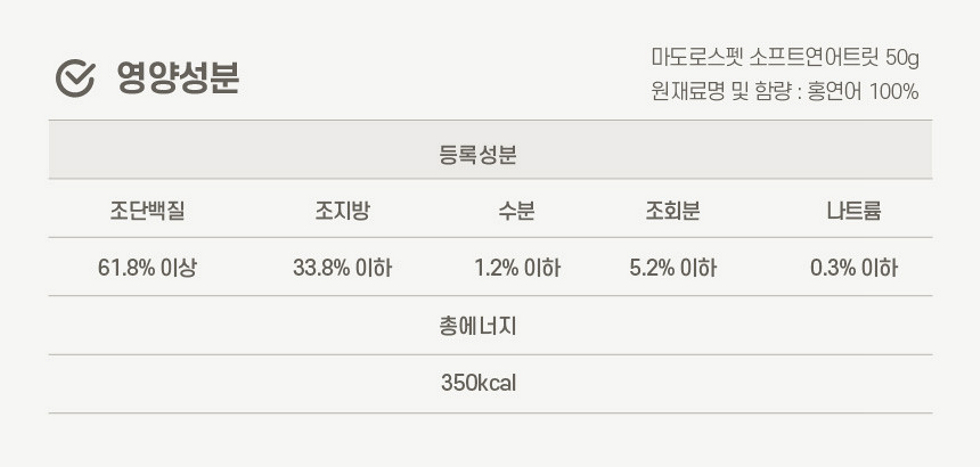This screenshot has height=467, width=980.
Task: Select the product name 마도로스펫 소프트연어트릿 50g
Action: coord(785,59)
